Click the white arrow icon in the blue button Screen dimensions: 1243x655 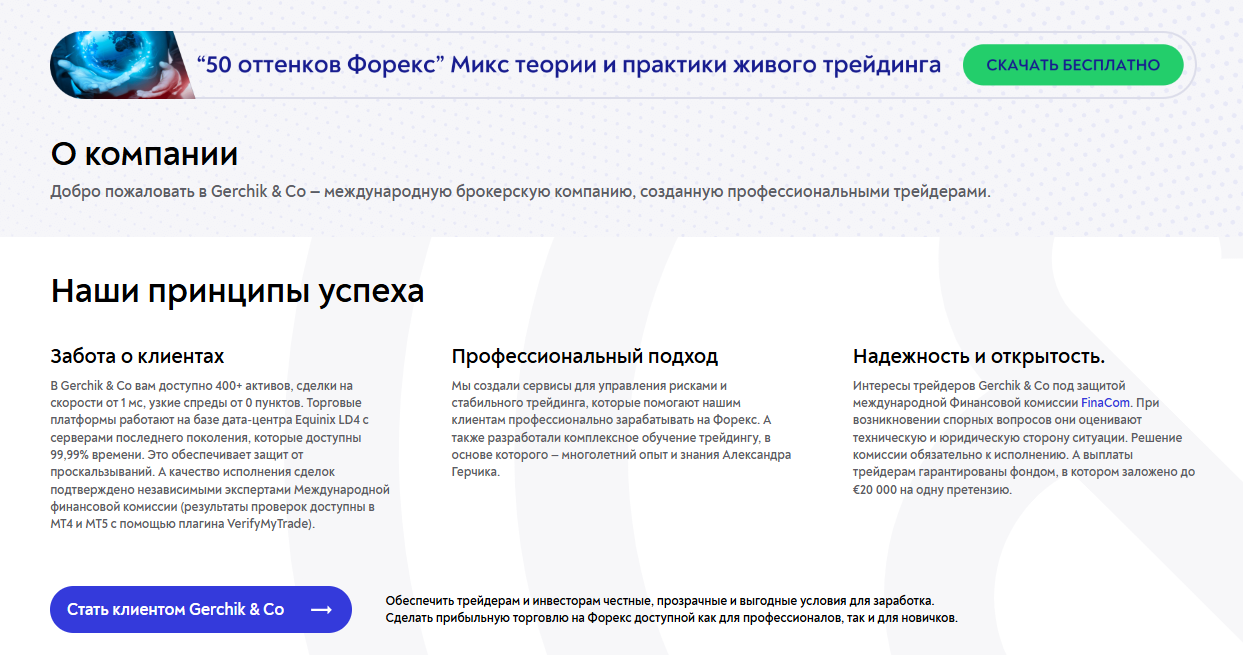[x=321, y=610]
